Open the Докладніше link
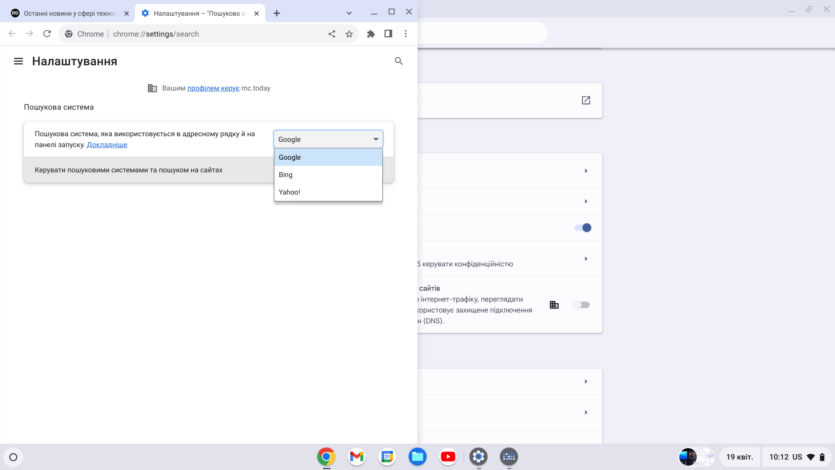Screen dimensions: 835x470 pos(107,145)
